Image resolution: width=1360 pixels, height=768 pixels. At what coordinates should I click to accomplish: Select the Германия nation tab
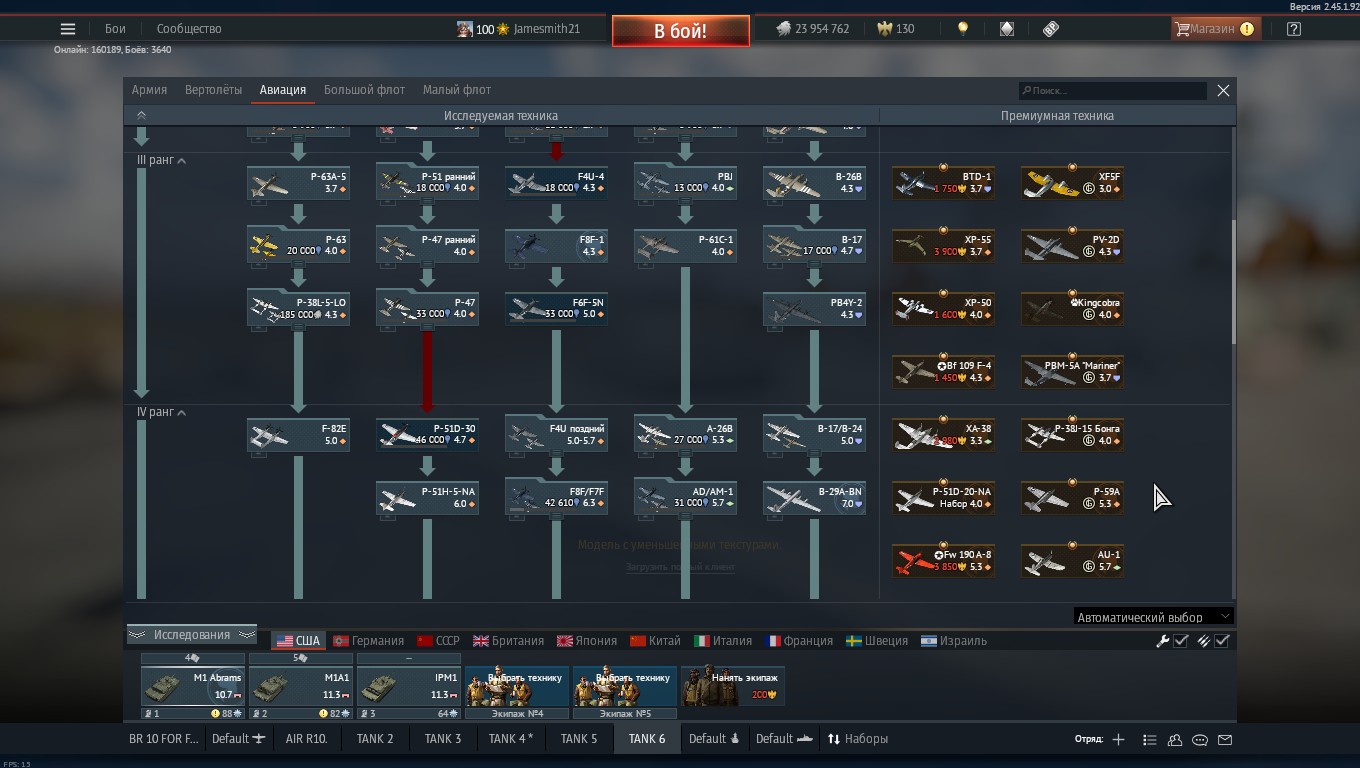(x=368, y=641)
